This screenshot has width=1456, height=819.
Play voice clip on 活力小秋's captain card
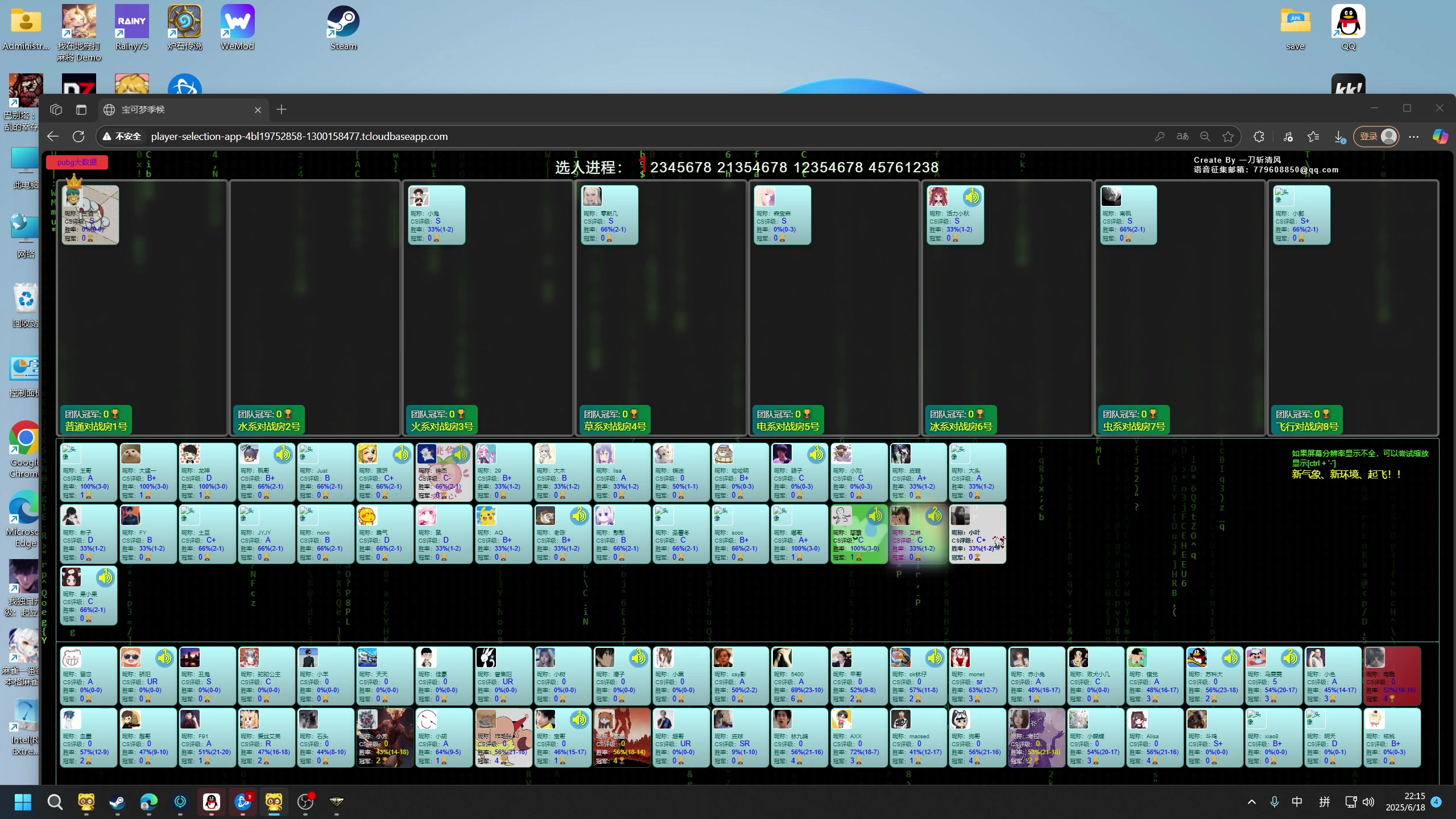pos(972,197)
